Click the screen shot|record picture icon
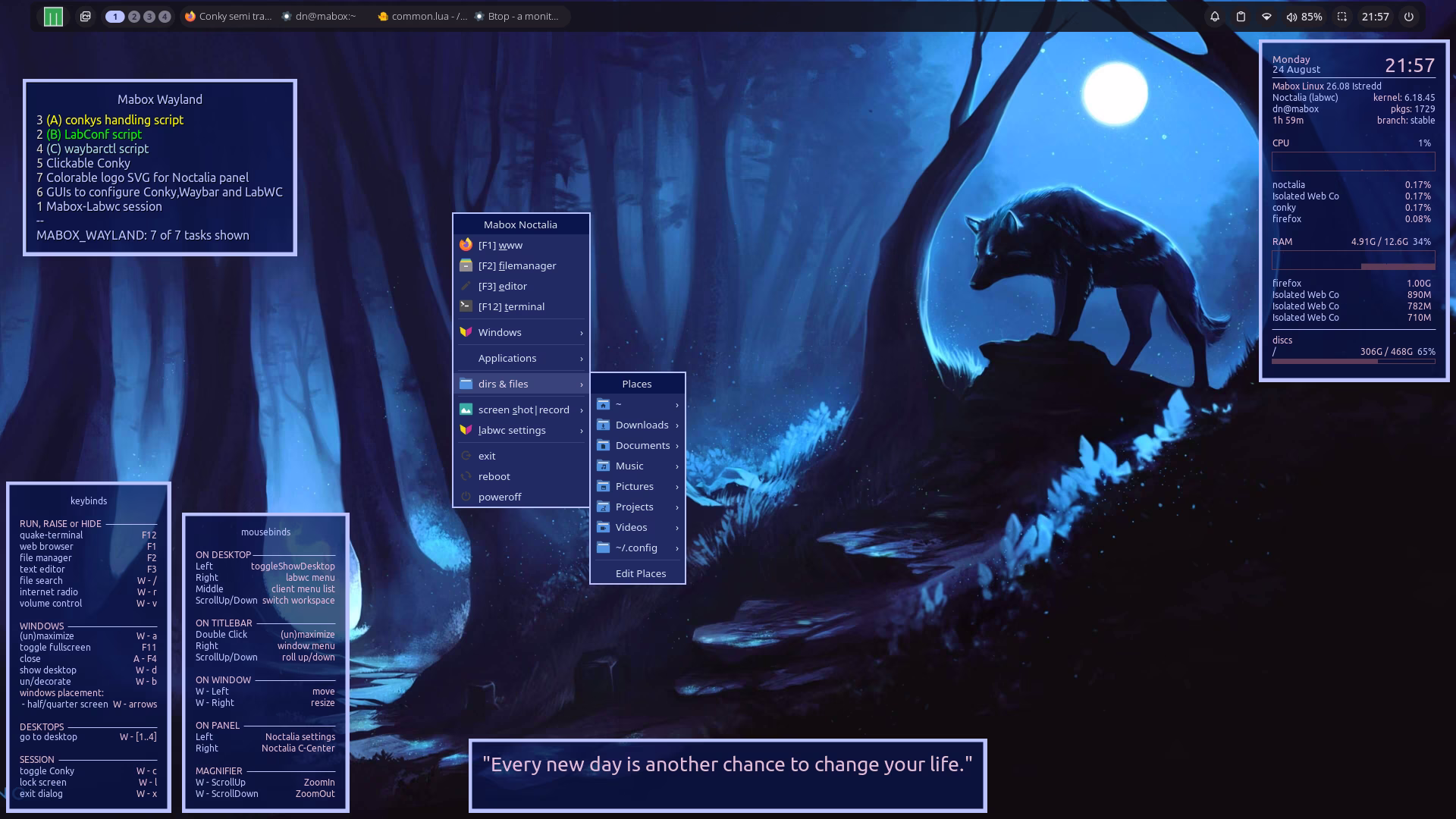Image resolution: width=1456 pixels, height=819 pixels. coord(466,409)
